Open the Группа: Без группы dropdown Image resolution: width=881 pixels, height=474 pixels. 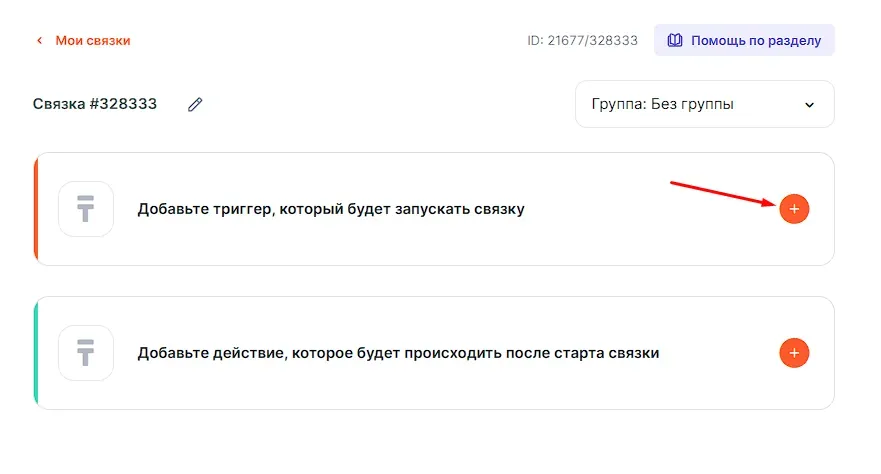[704, 104]
